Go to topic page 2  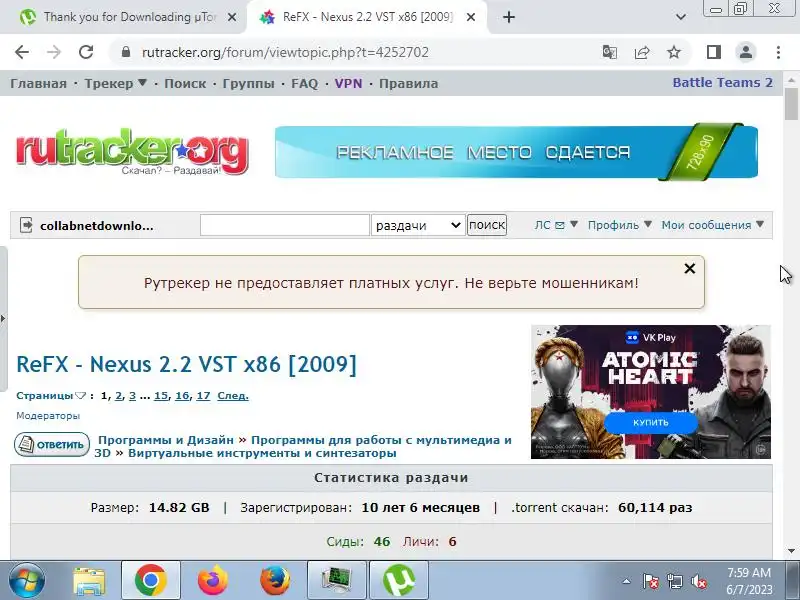[118, 395]
